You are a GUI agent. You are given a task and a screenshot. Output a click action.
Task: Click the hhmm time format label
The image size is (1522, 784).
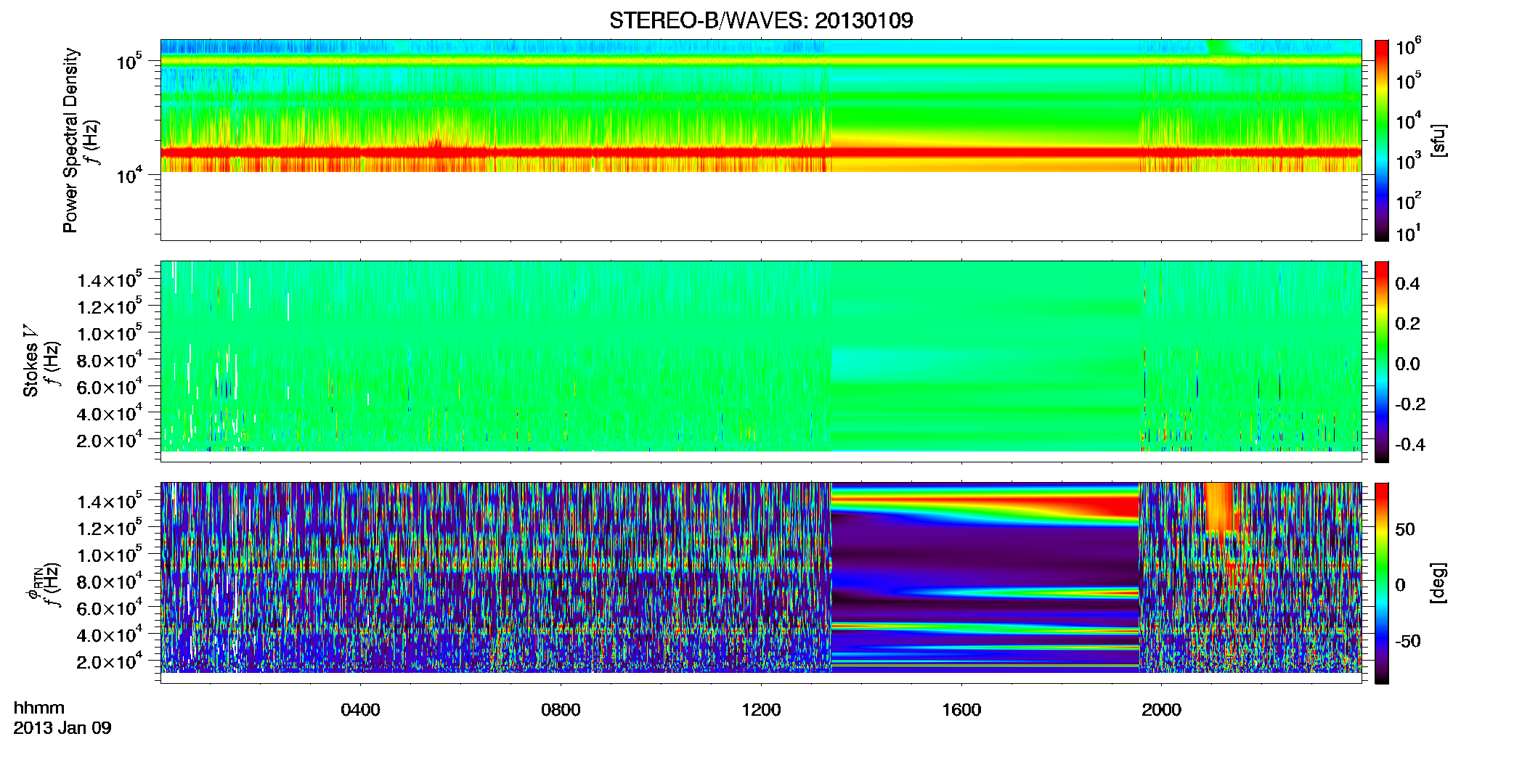(x=39, y=708)
